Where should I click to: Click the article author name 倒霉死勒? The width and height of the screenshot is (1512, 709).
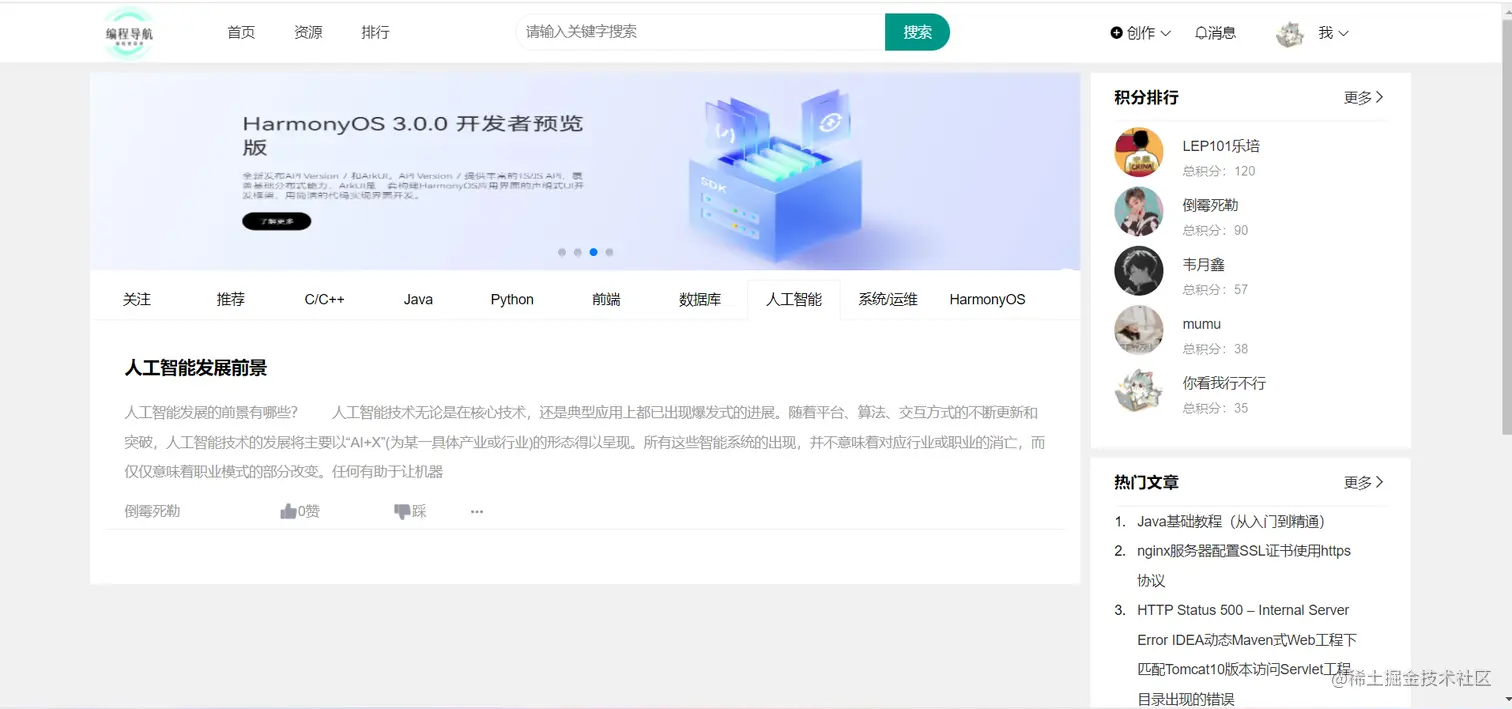(152, 511)
